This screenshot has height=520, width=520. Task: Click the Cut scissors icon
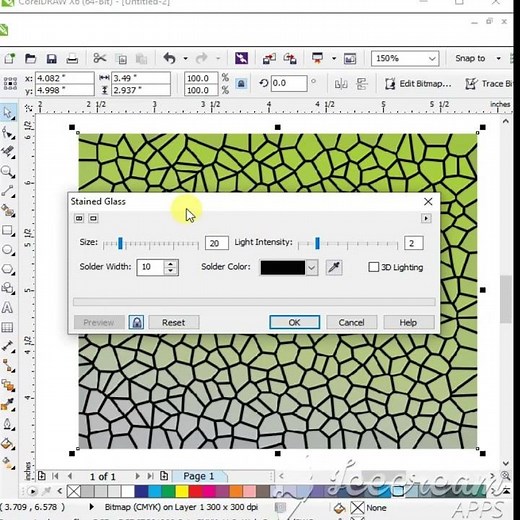[99, 58]
